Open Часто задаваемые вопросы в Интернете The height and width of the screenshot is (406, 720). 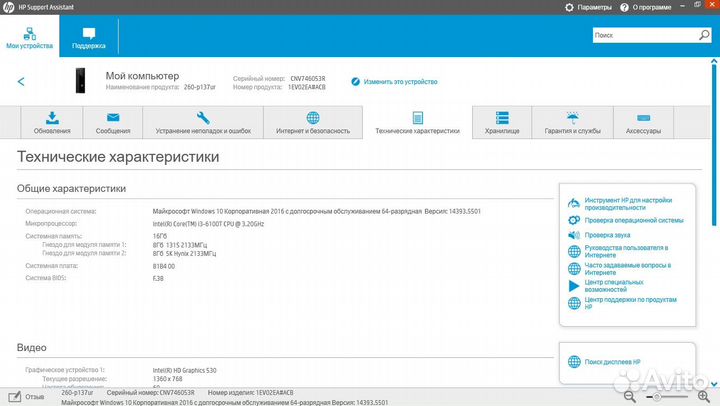coord(627,269)
